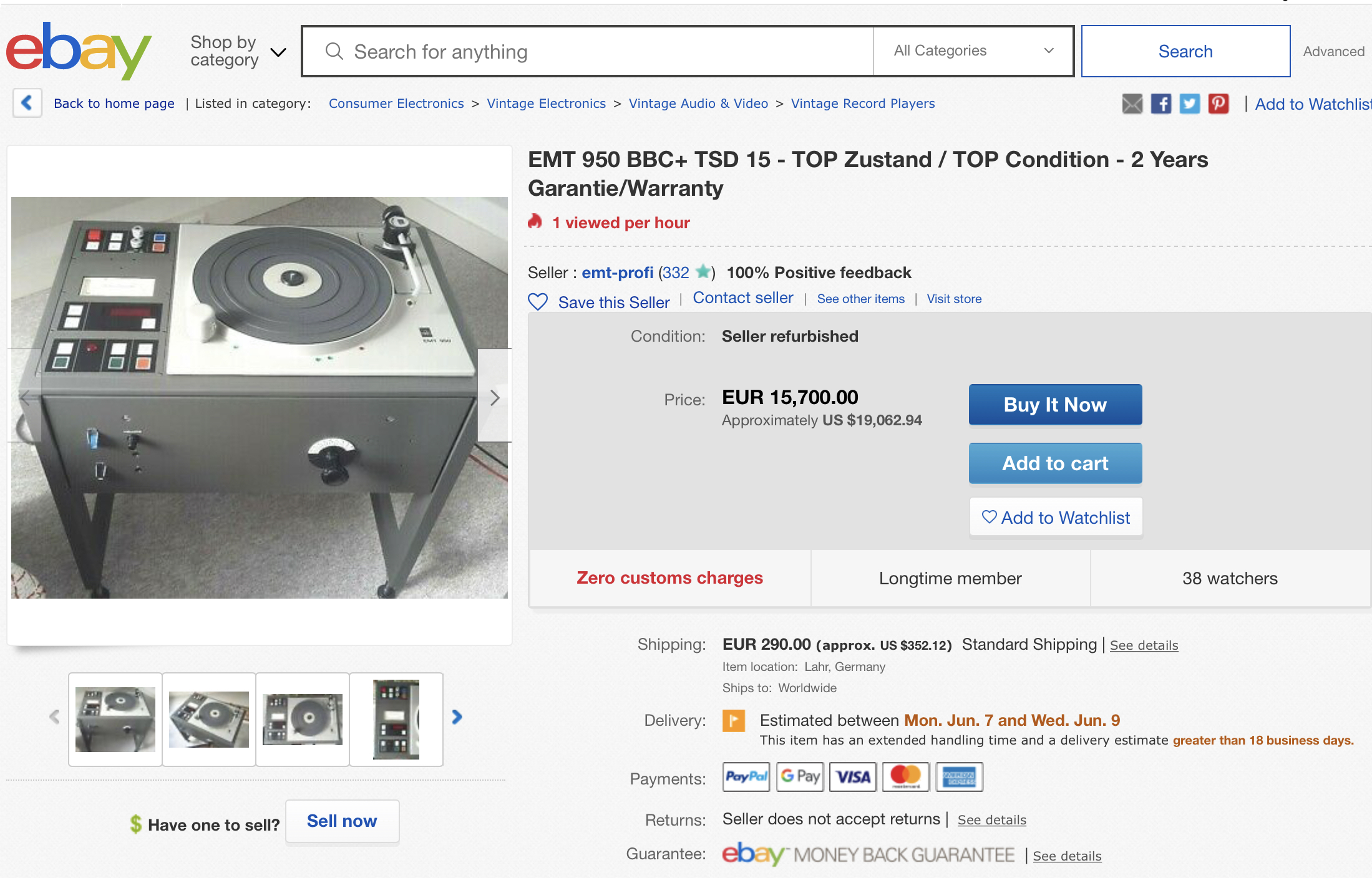Click the back arrow beside home page link
1372x878 pixels.
pyautogui.click(x=27, y=103)
